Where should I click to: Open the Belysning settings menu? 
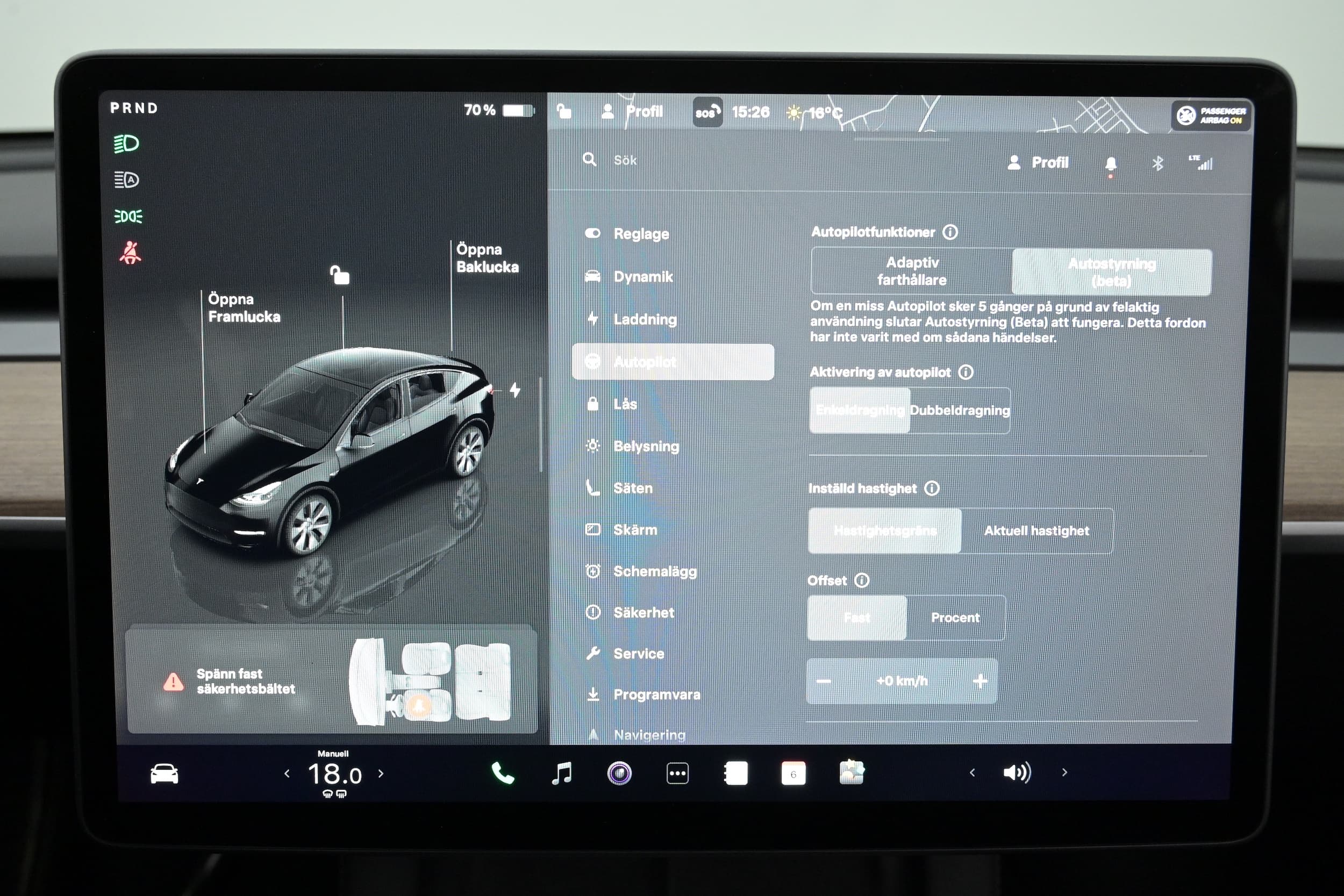[673, 446]
